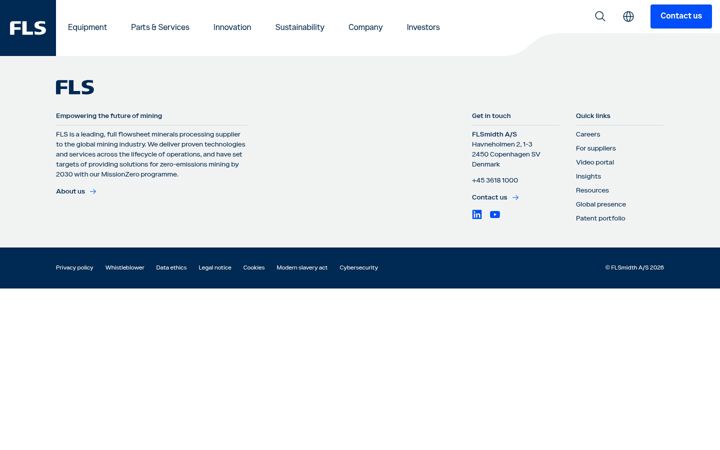Follow the About us link

click(x=76, y=191)
